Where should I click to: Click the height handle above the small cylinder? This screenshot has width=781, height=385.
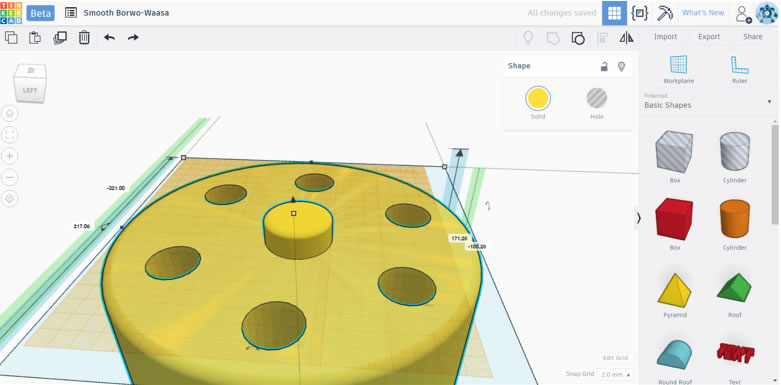pos(293,200)
